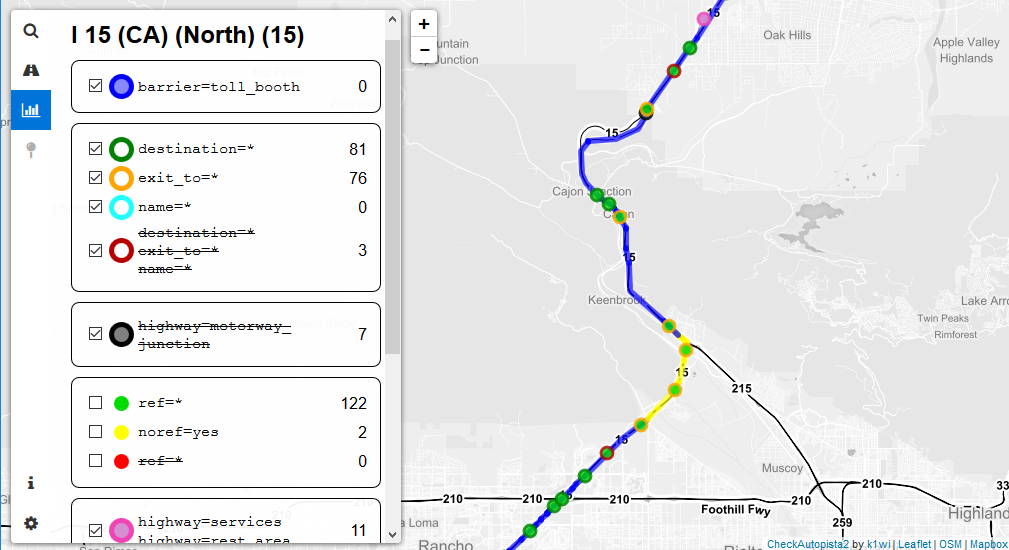Click barrier=toll_booth label
This screenshot has width=1009, height=550.
(x=219, y=87)
